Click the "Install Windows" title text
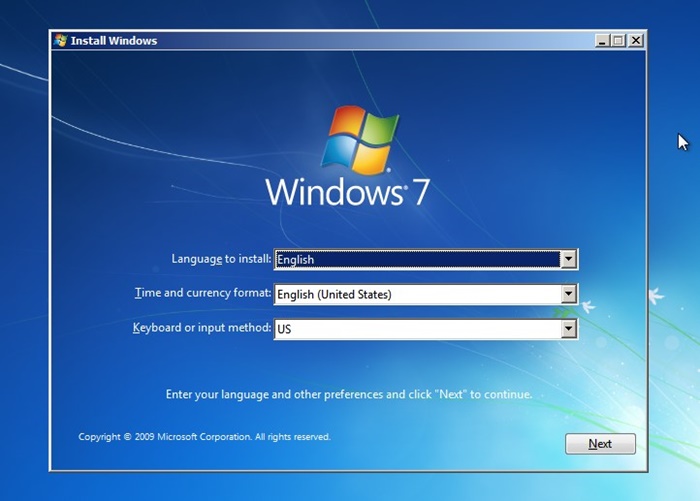Image resolution: width=700 pixels, height=501 pixels. [114, 41]
